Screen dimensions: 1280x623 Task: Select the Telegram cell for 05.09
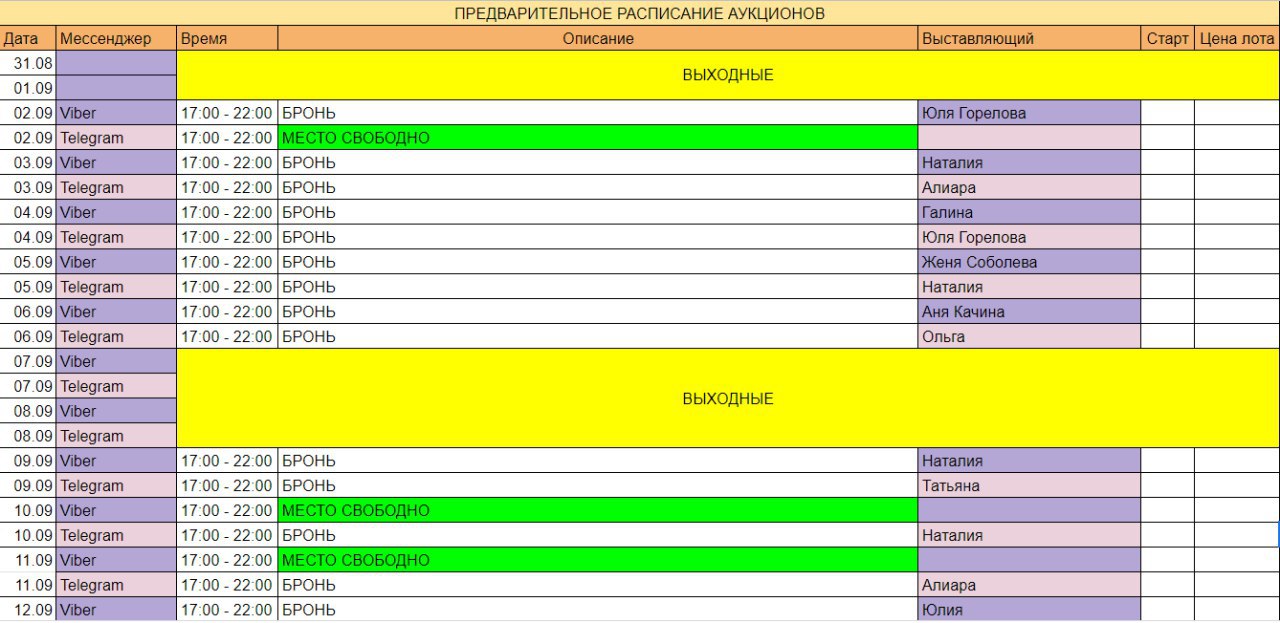[x=116, y=287]
